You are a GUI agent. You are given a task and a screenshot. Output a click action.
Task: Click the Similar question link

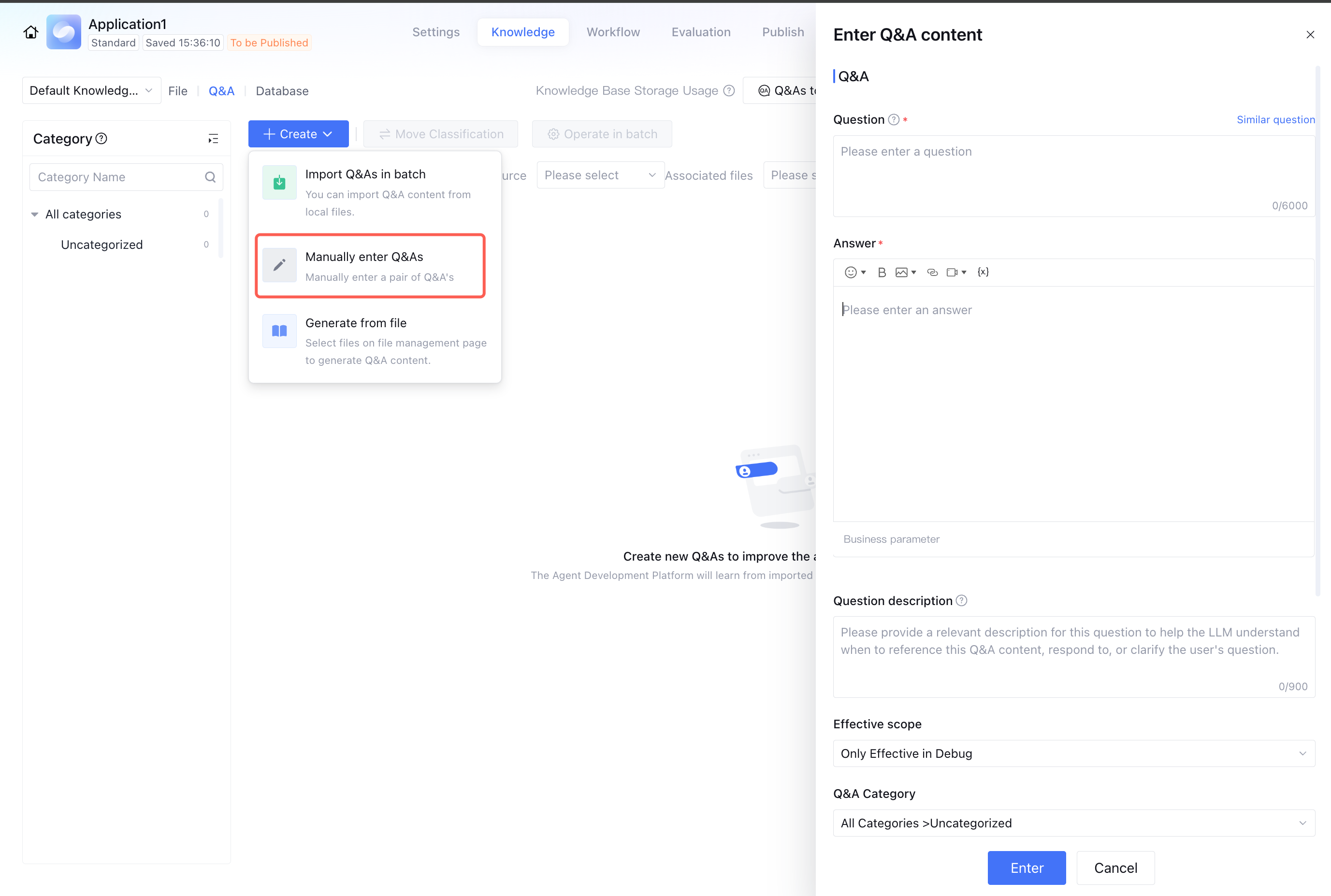[x=1275, y=119]
